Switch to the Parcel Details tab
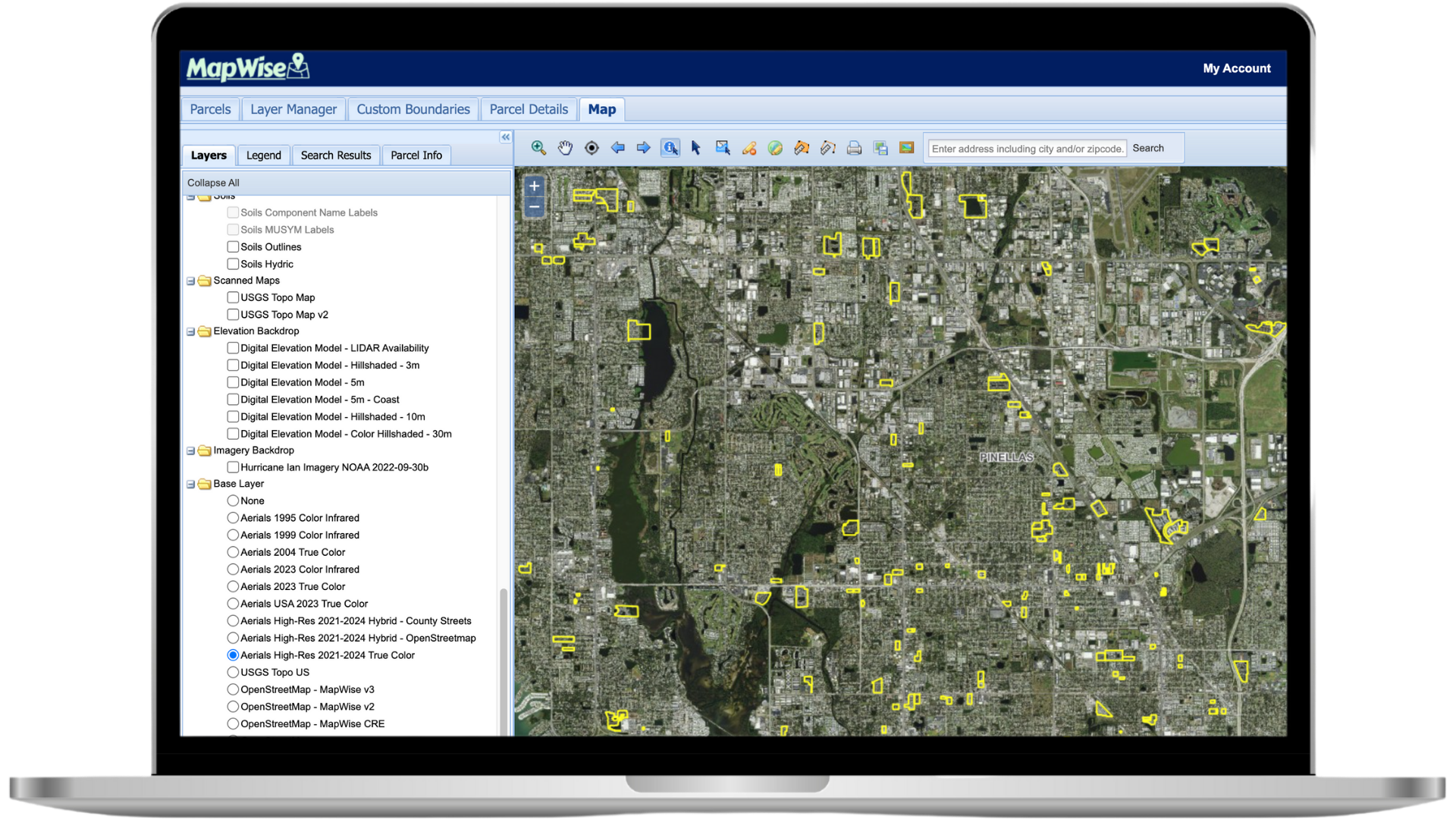 click(x=528, y=109)
